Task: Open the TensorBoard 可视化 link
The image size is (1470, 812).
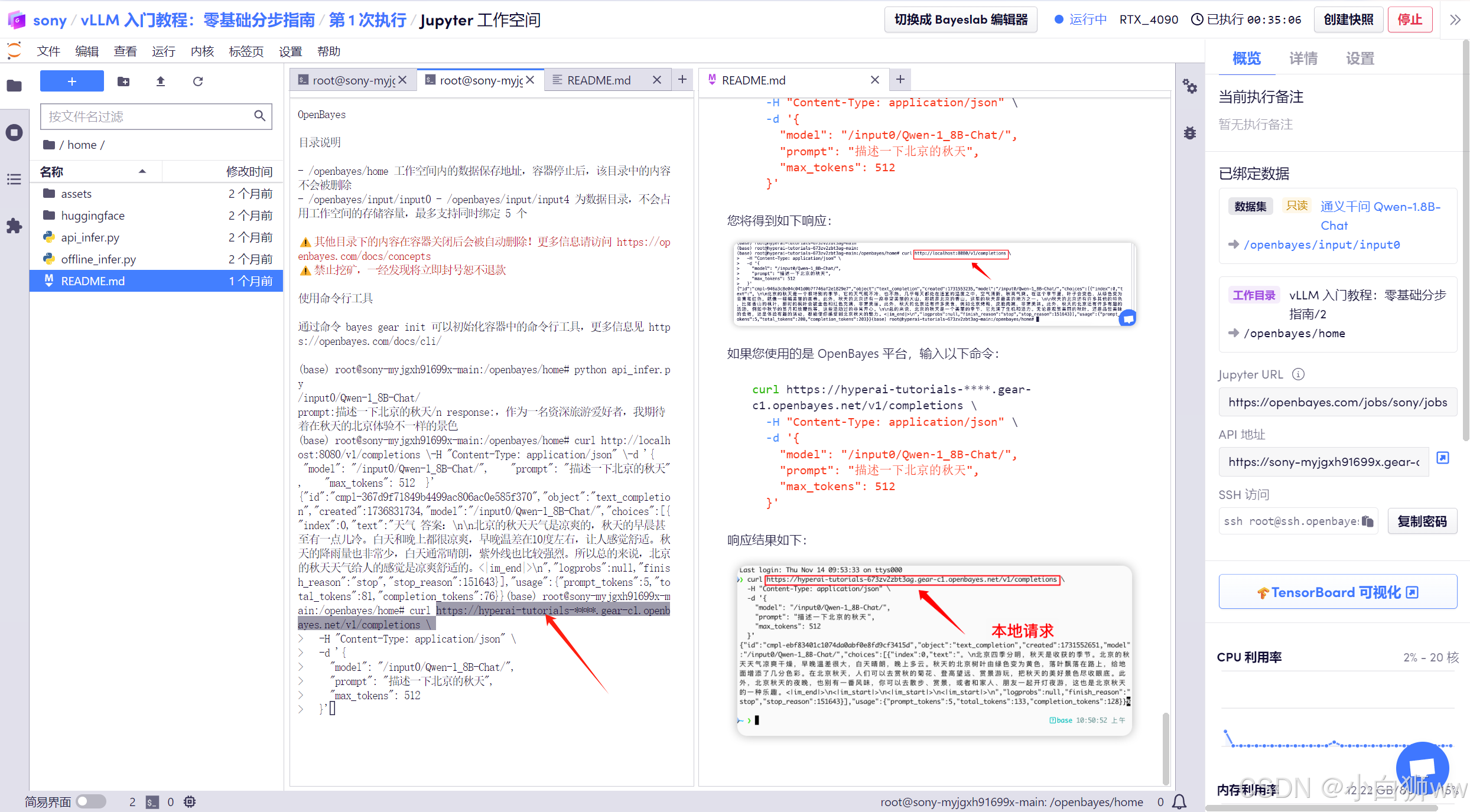Action: tap(1337, 592)
